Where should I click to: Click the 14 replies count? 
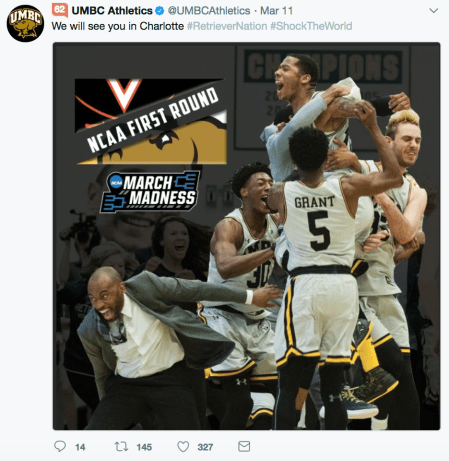80,447
